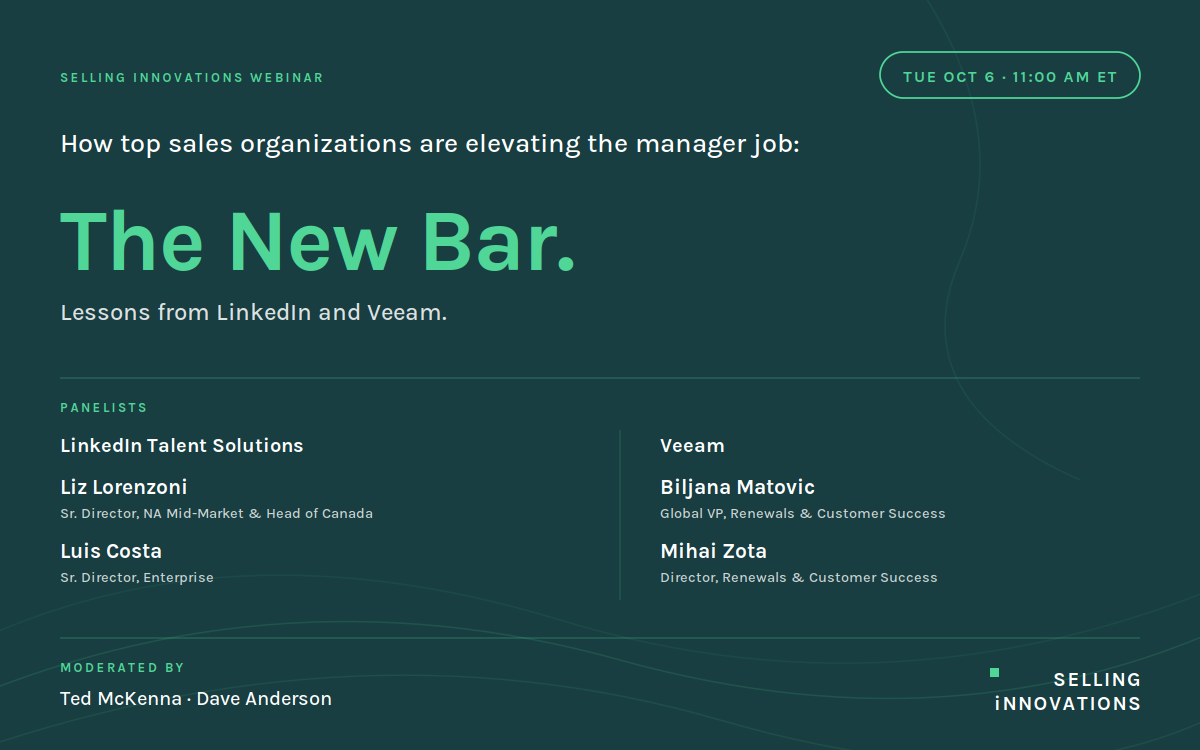The image size is (1200, 750).
Task: Click 'Global VP, Renewals & Customer Success'
Action: pos(803,513)
